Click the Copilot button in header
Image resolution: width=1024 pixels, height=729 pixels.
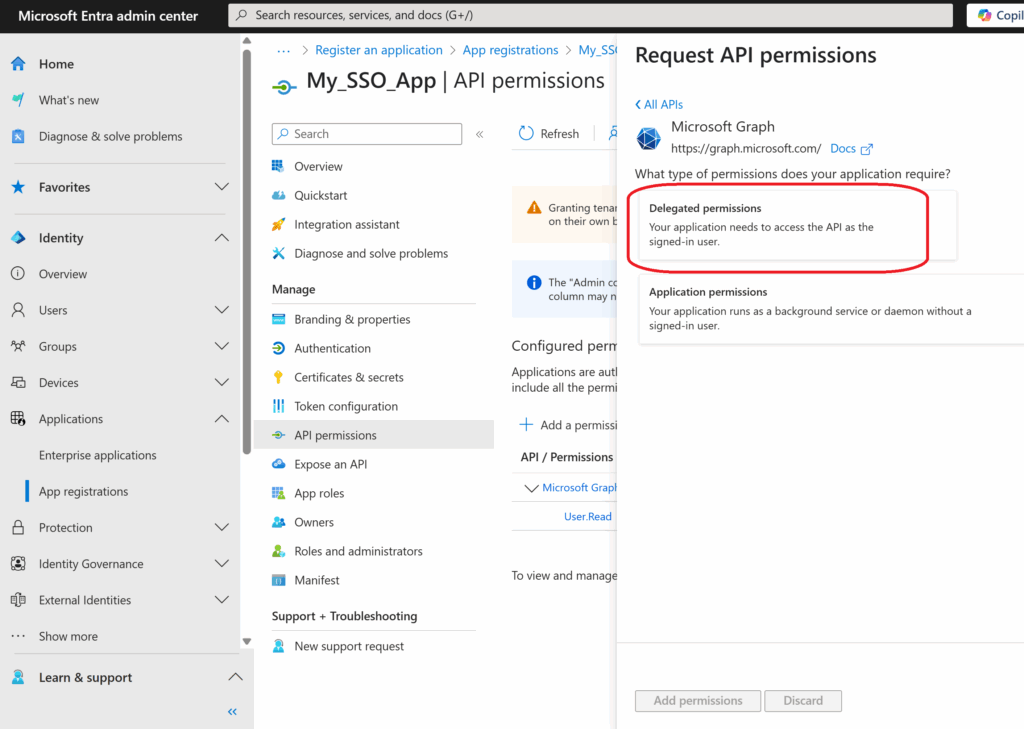click(997, 15)
